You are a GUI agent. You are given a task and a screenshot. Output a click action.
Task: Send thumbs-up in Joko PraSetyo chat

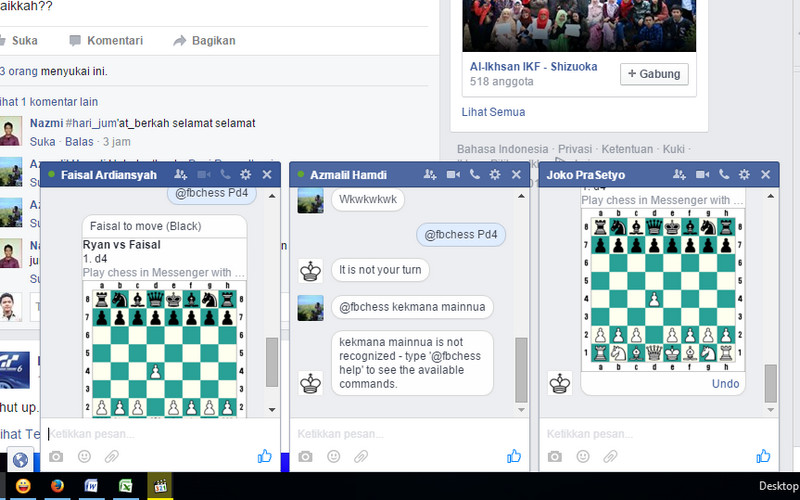click(763, 456)
